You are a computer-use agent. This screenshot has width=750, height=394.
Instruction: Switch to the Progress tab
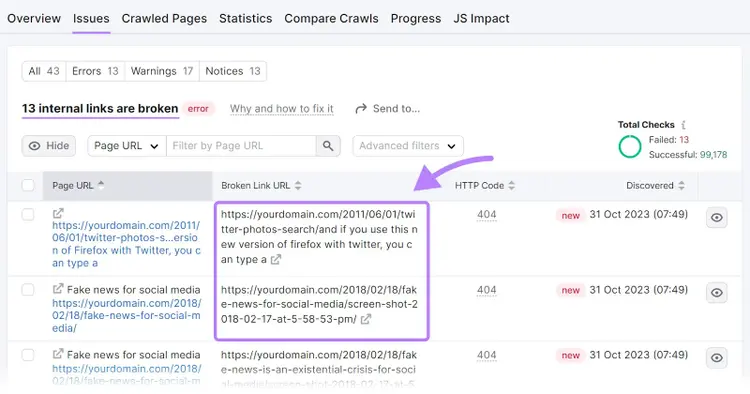(416, 19)
